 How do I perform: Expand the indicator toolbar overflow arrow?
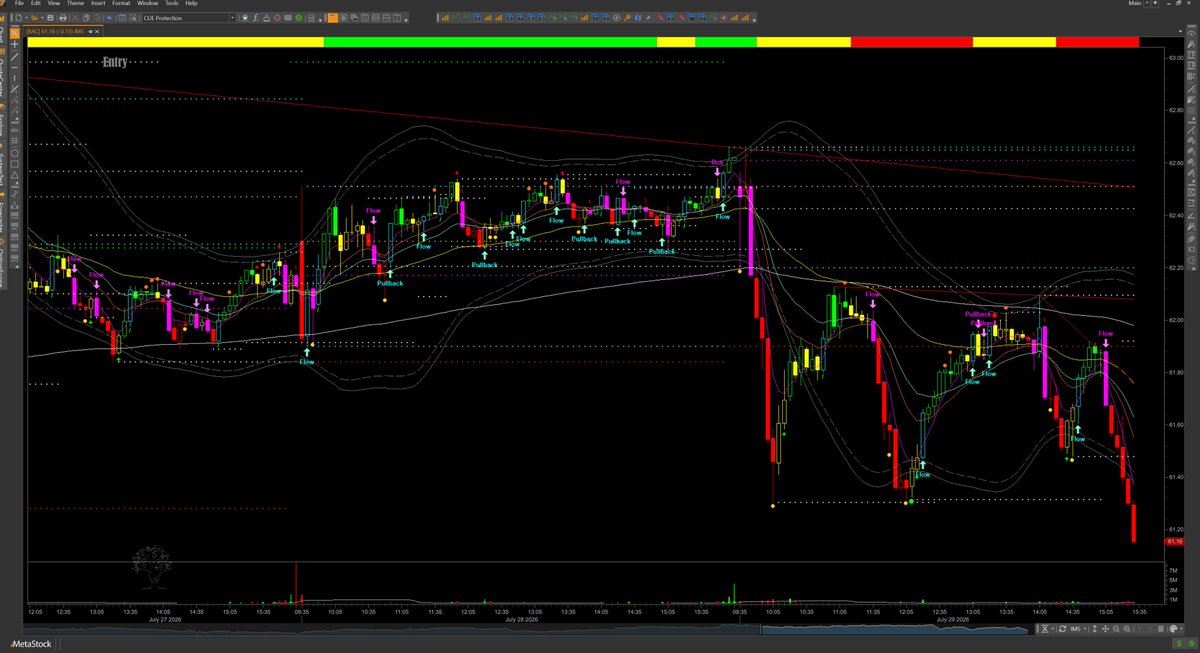(754, 19)
